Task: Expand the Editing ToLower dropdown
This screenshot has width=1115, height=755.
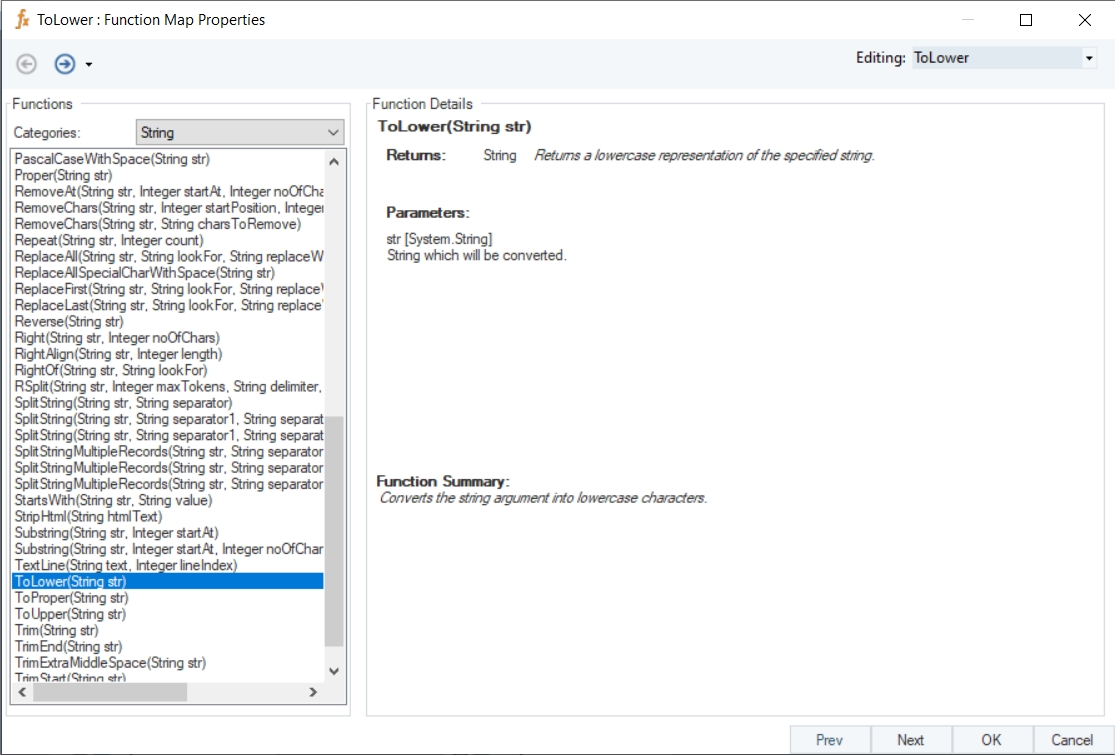Action: pyautogui.click(x=1089, y=59)
